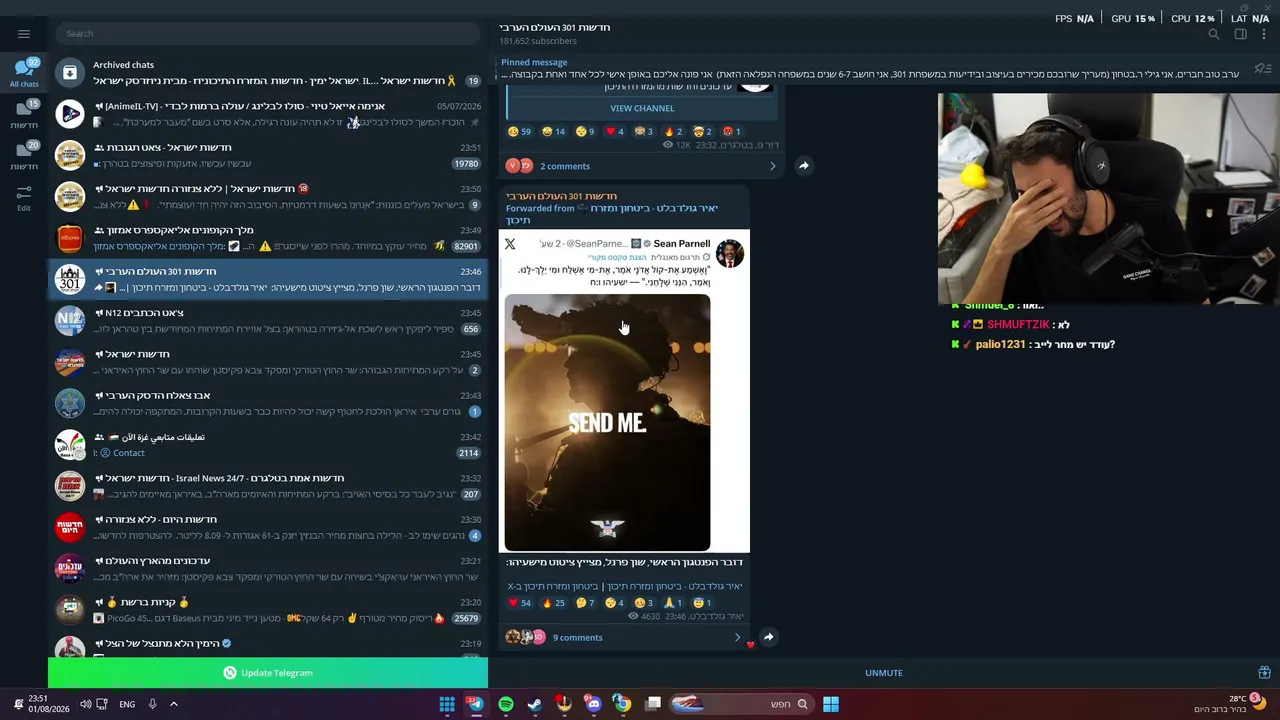Show hidden system tray icons chevron

pyautogui.click(x=173, y=704)
